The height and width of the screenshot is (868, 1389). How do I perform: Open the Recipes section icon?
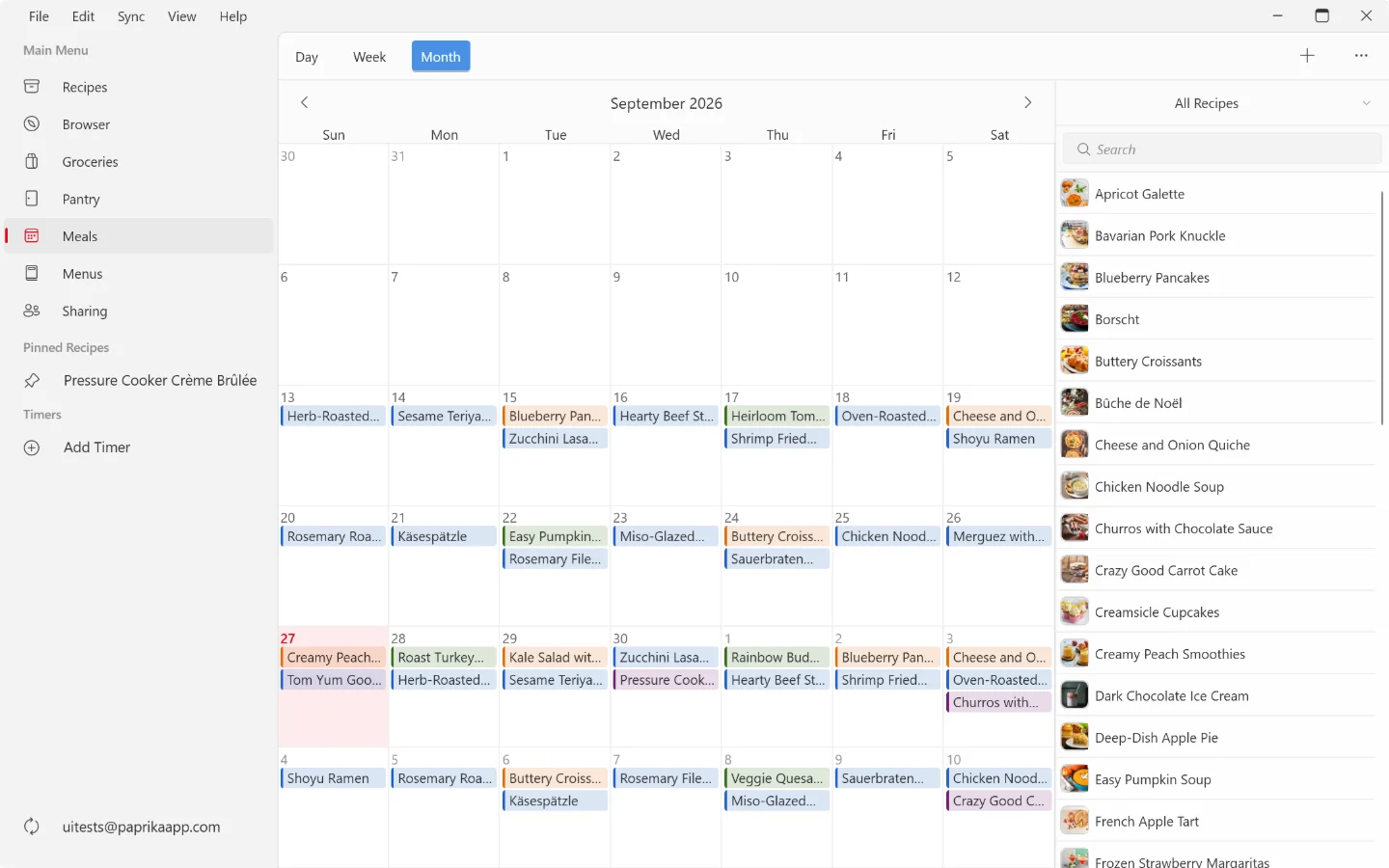(x=32, y=87)
